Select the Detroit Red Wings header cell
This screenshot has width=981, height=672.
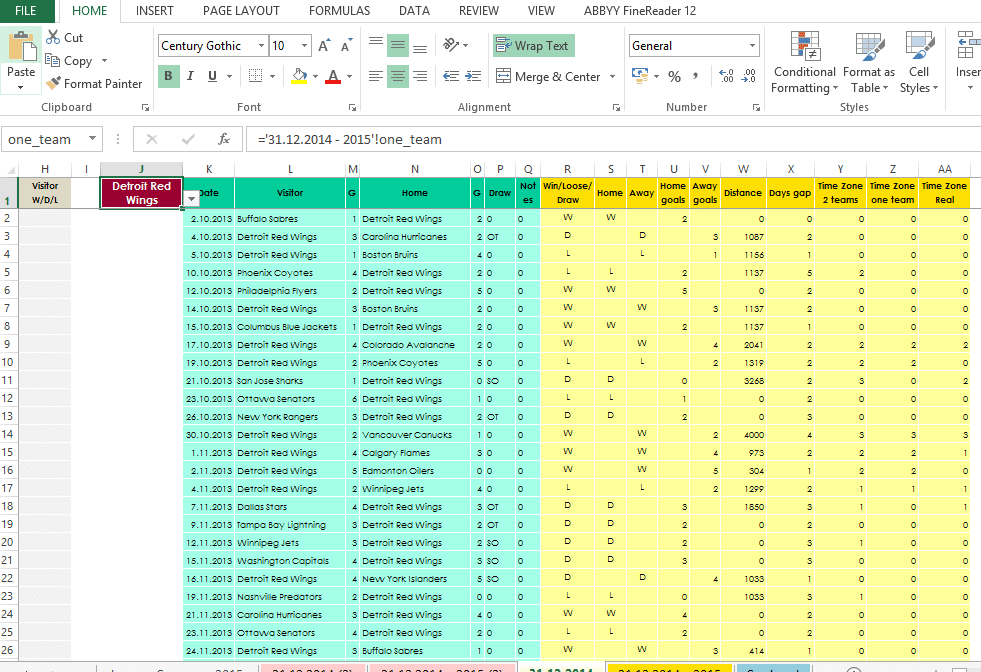[x=141, y=193]
